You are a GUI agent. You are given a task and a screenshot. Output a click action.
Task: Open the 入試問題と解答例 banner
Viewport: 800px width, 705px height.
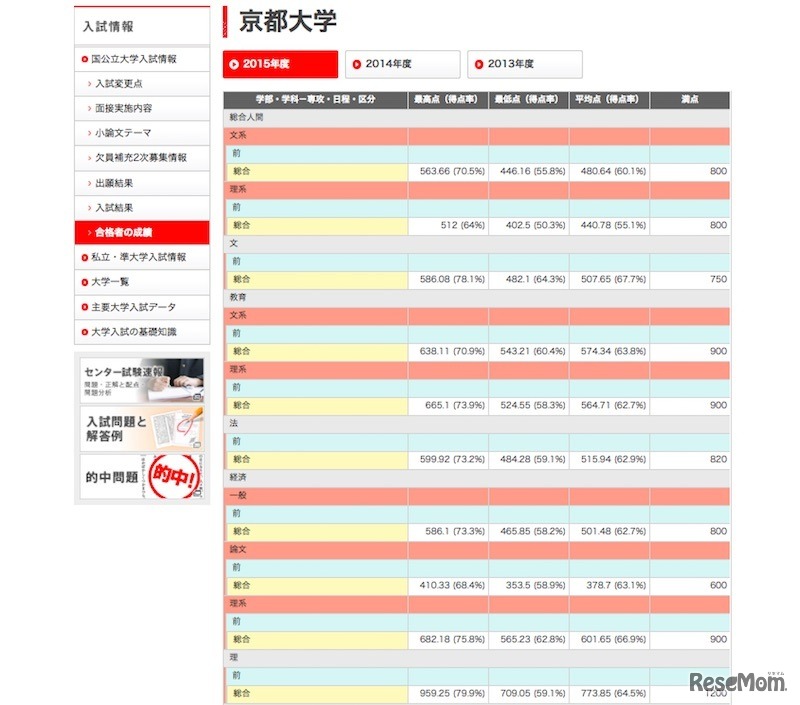click(x=142, y=429)
